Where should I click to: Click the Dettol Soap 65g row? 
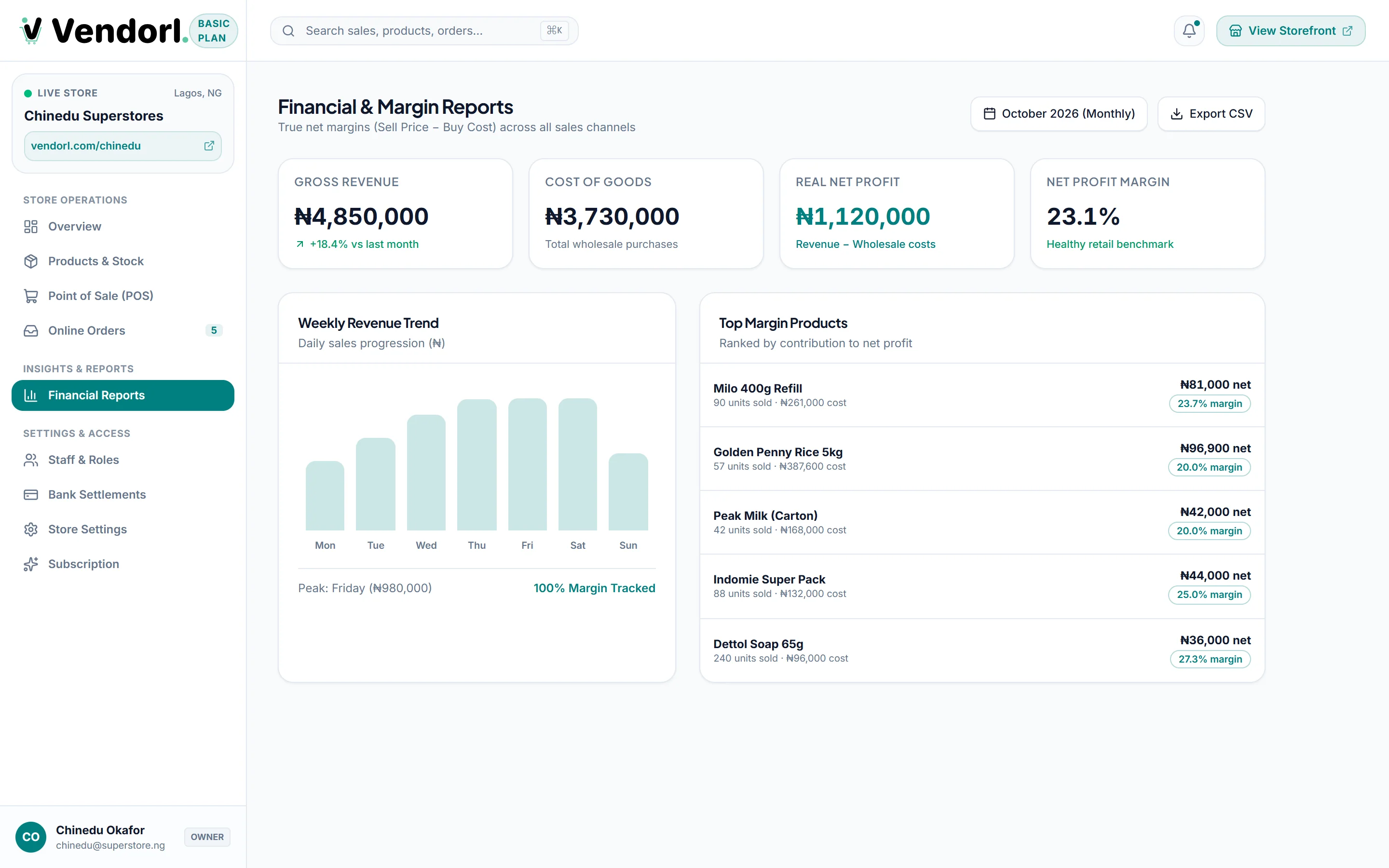[982, 651]
